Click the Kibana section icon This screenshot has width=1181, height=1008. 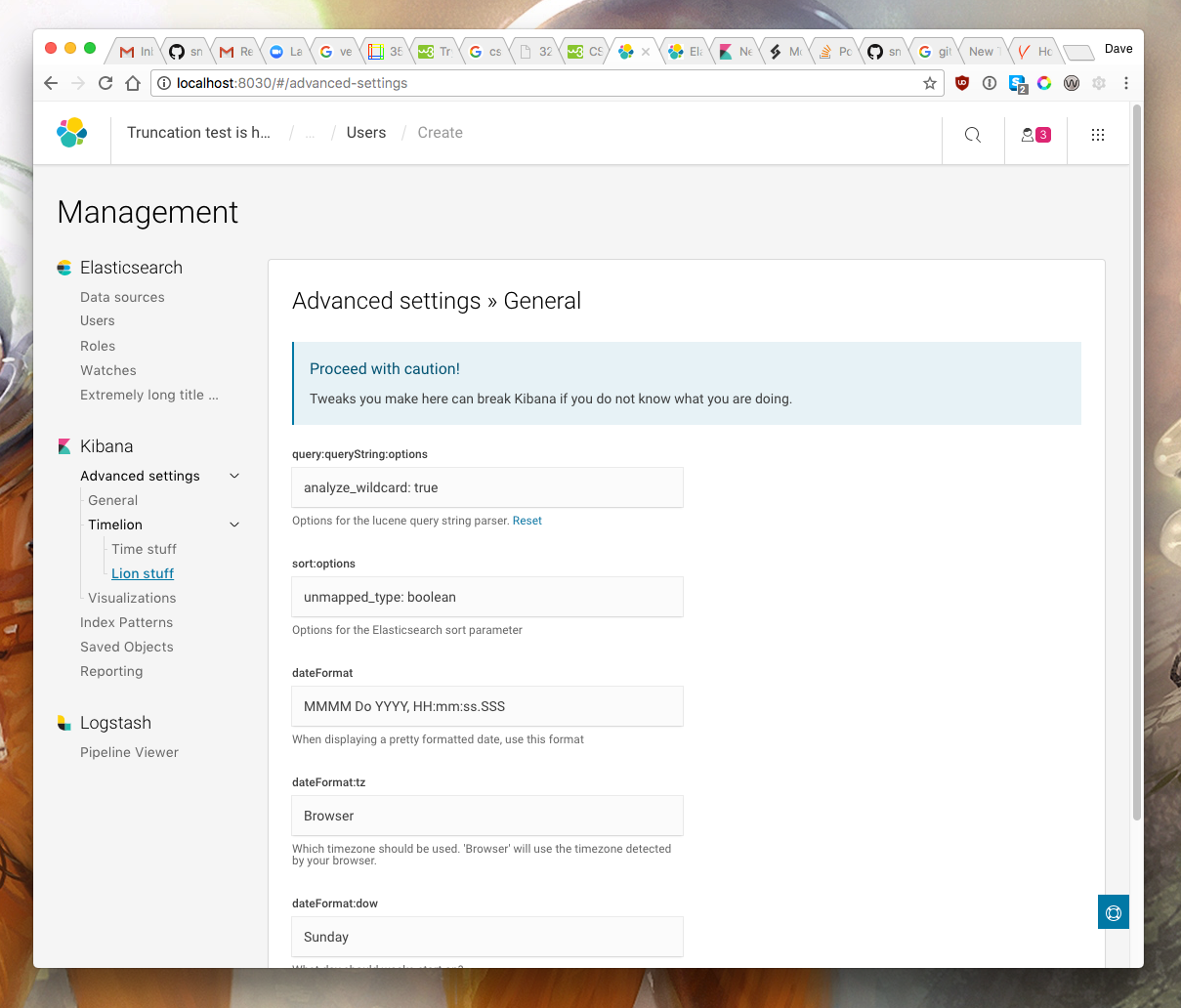64,446
